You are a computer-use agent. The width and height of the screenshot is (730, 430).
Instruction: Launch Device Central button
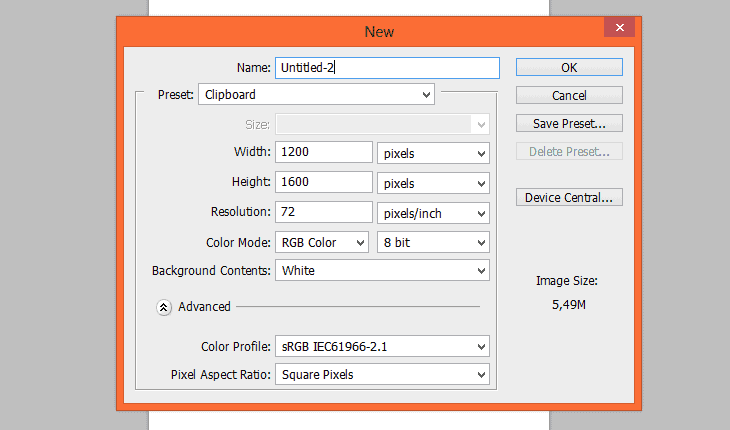tap(569, 197)
